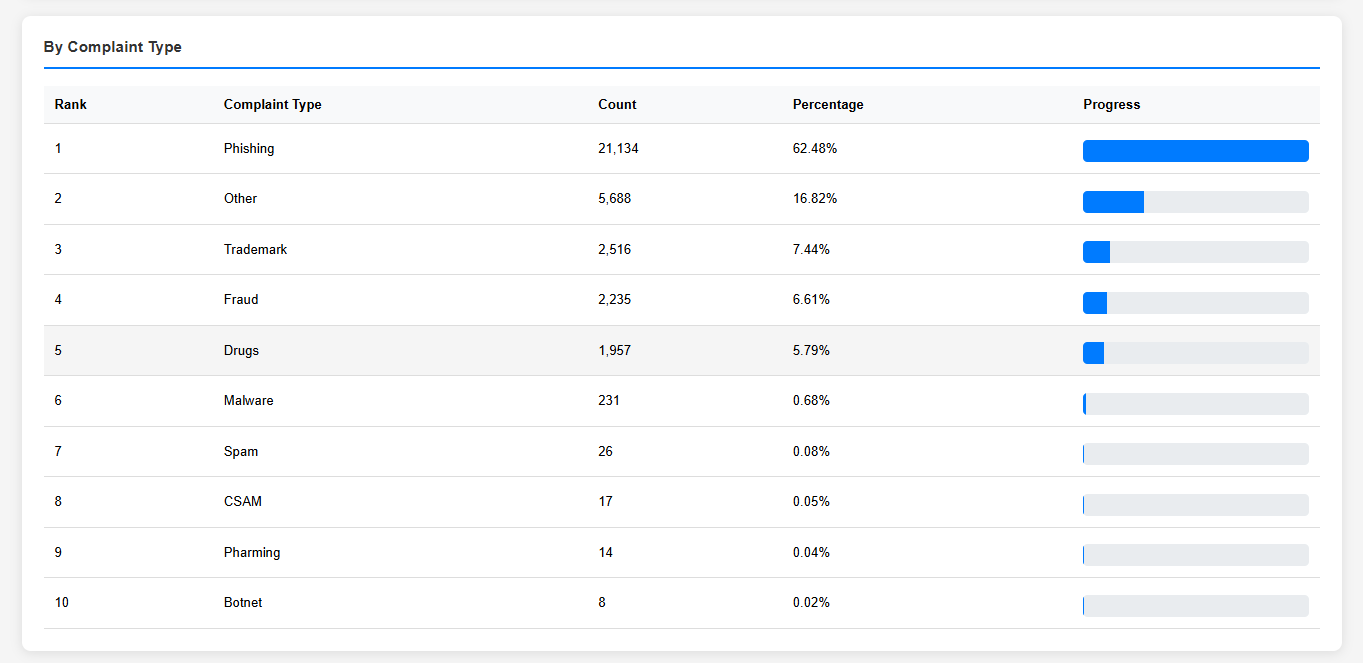
Task: Click the Phishing count 21,134
Action: pos(618,149)
